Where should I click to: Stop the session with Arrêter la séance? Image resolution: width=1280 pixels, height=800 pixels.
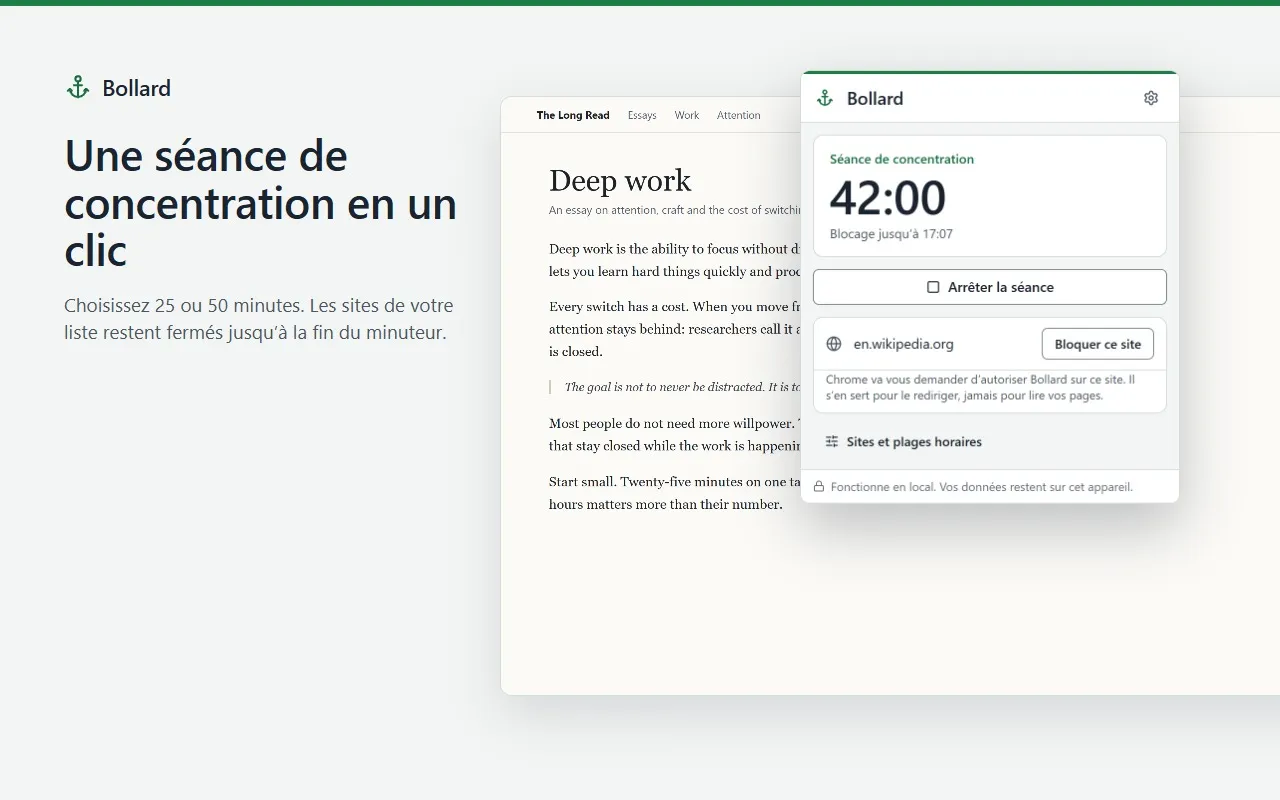click(x=990, y=287)
